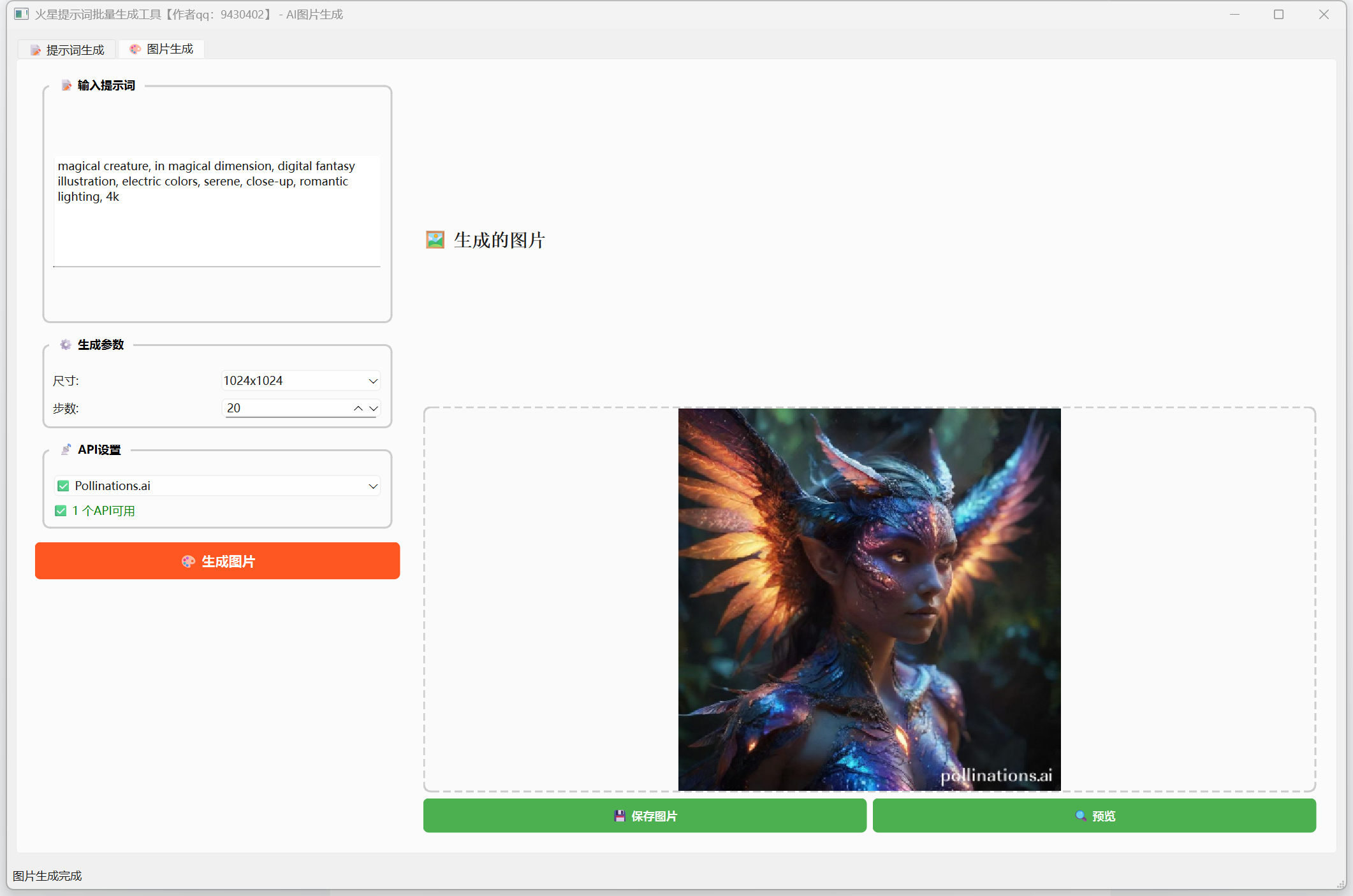1353x896 pixels.
Task: Click the magnifier icon on 预览 button
Action: click(1080, 816)
